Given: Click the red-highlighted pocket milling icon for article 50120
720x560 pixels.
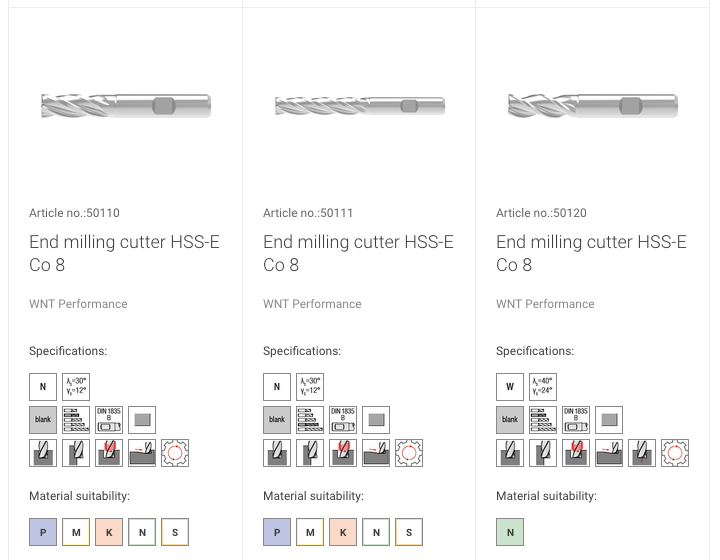Looking at the screenshot, I should pyautogui.click(x=576, y=453).
